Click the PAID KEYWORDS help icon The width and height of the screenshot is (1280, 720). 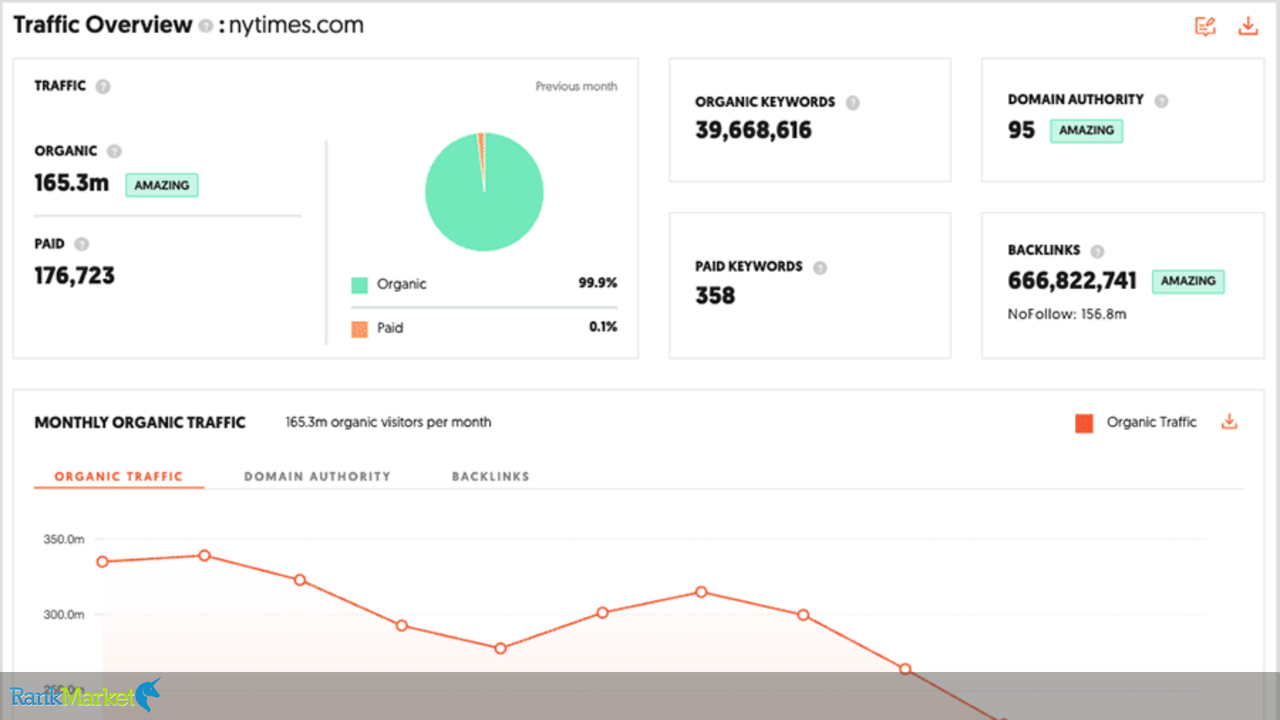pyautogui.click(x=820, y=268)
